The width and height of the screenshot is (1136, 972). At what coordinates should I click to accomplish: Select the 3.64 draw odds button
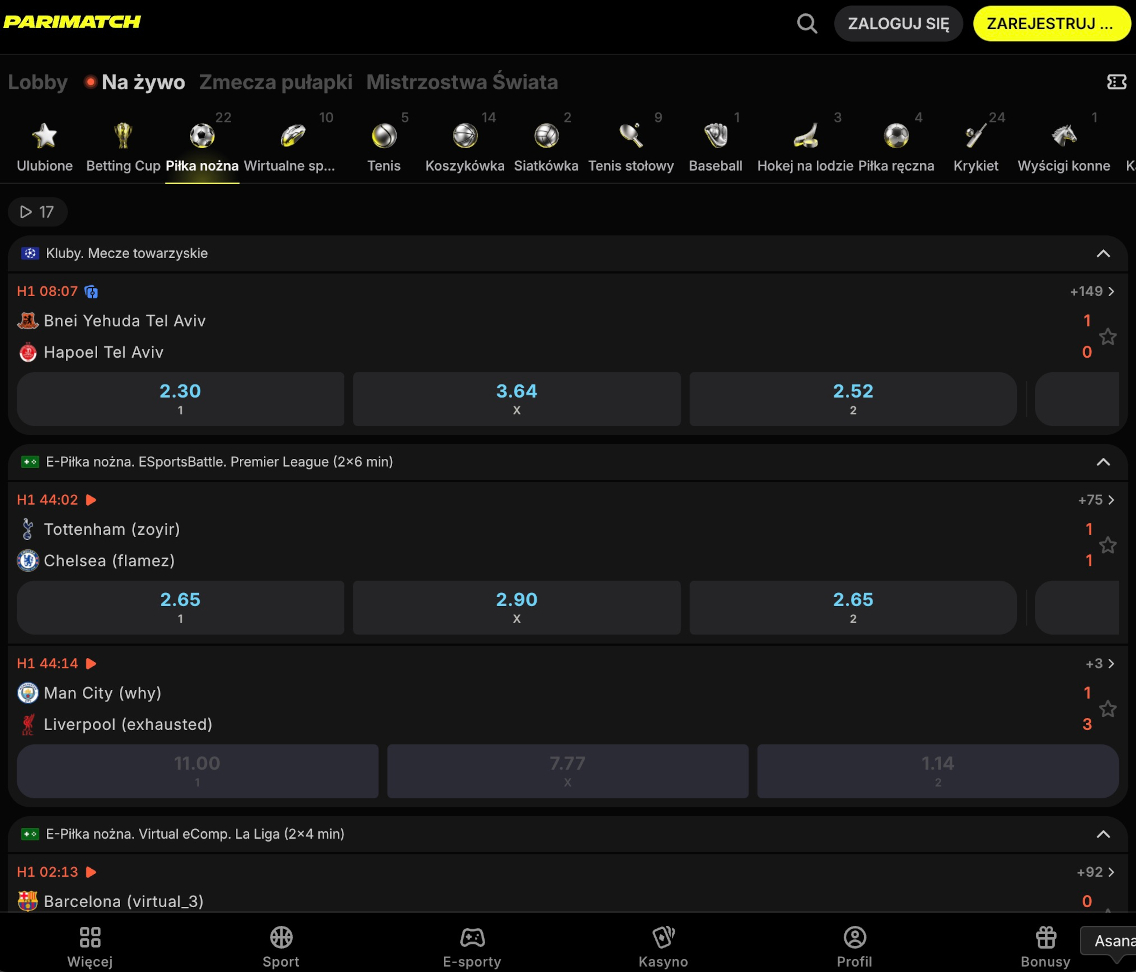tap(517, 399)
